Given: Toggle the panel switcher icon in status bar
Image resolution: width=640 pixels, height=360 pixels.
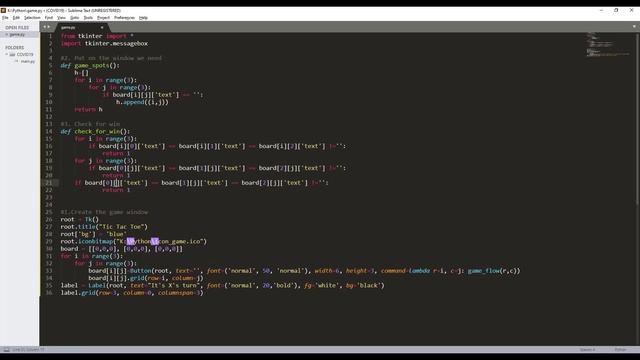Looking at the screenshot, I should pos(6,350).
